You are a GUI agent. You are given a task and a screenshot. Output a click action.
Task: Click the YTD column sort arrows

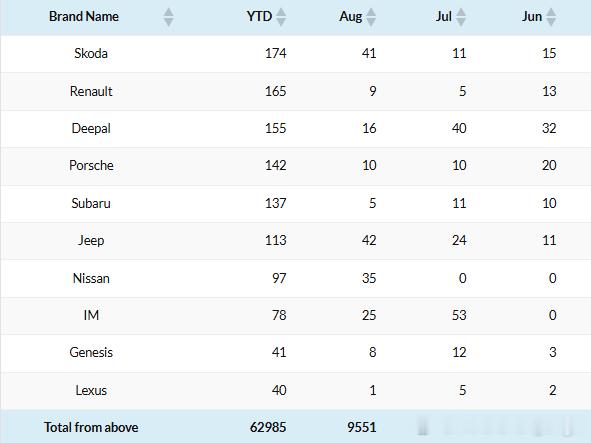(281, 17)
